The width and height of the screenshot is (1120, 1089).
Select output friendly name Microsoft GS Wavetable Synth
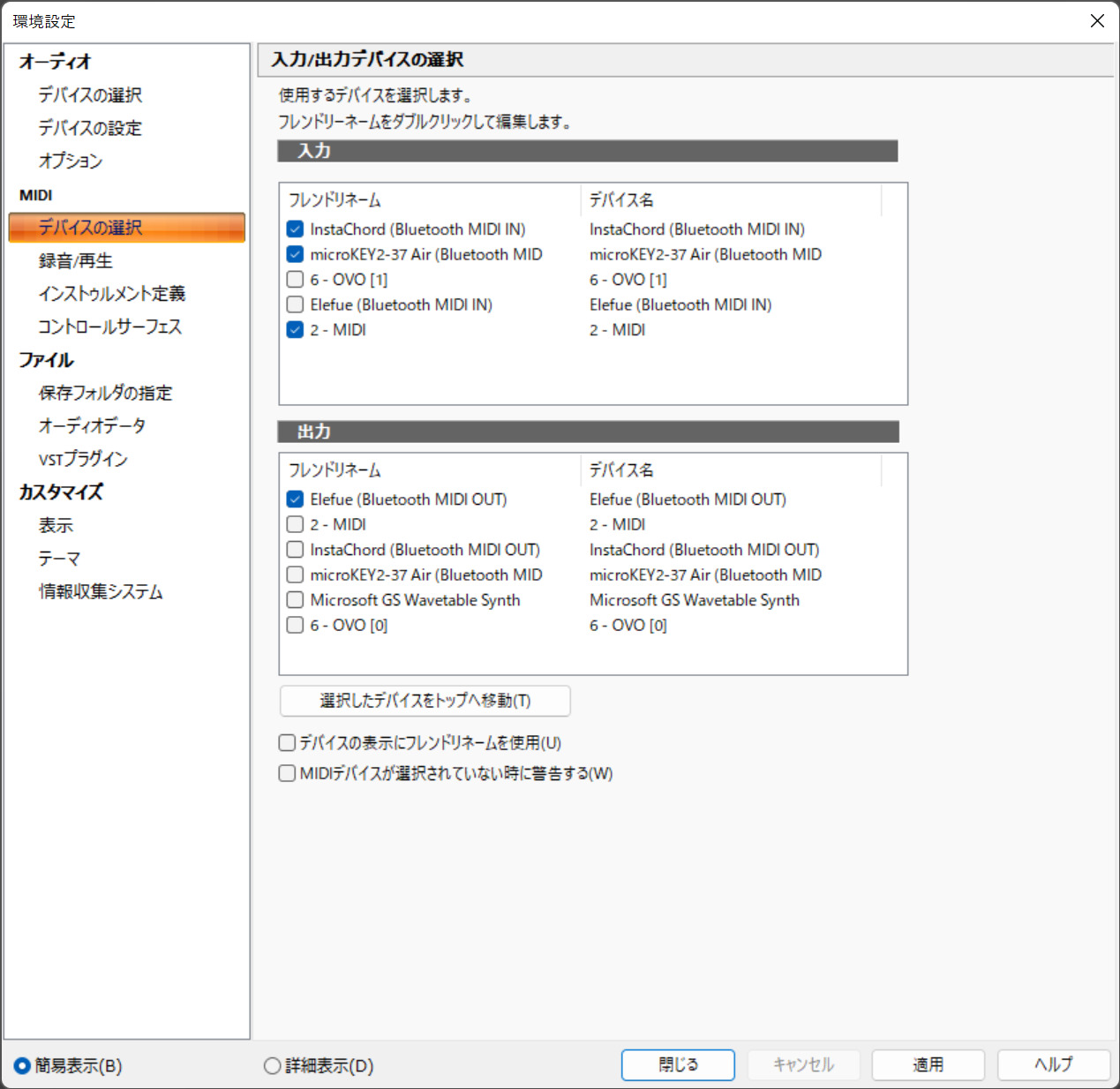[415, 600]
